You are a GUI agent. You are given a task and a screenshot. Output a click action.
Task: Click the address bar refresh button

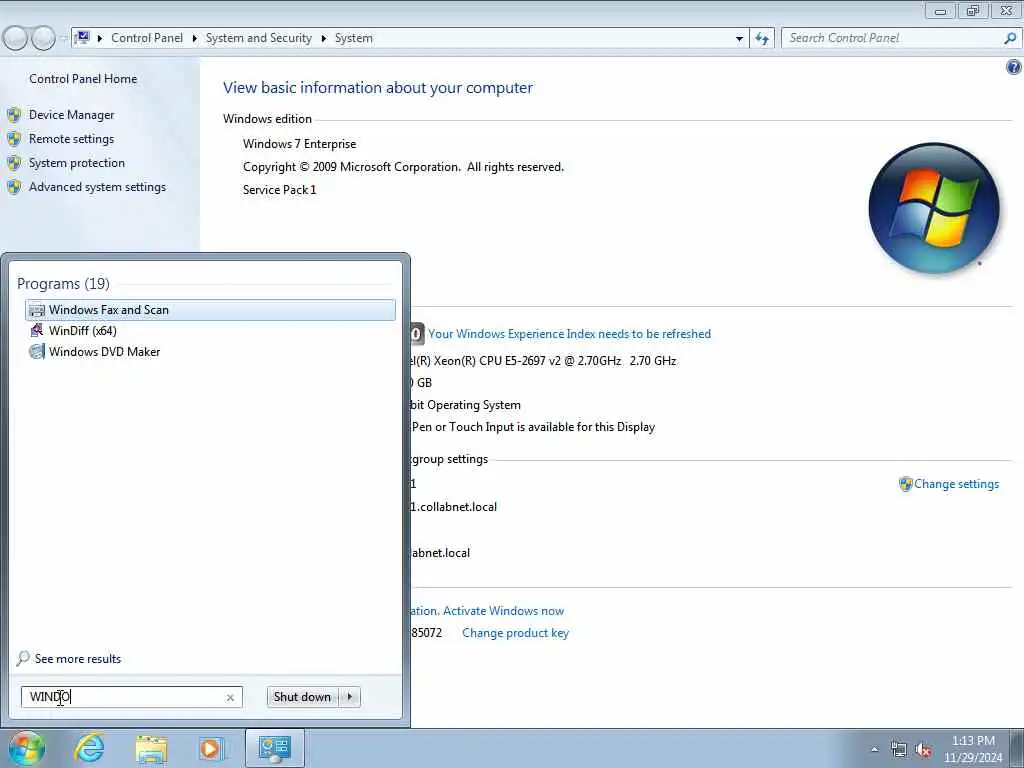click(762, 39)
